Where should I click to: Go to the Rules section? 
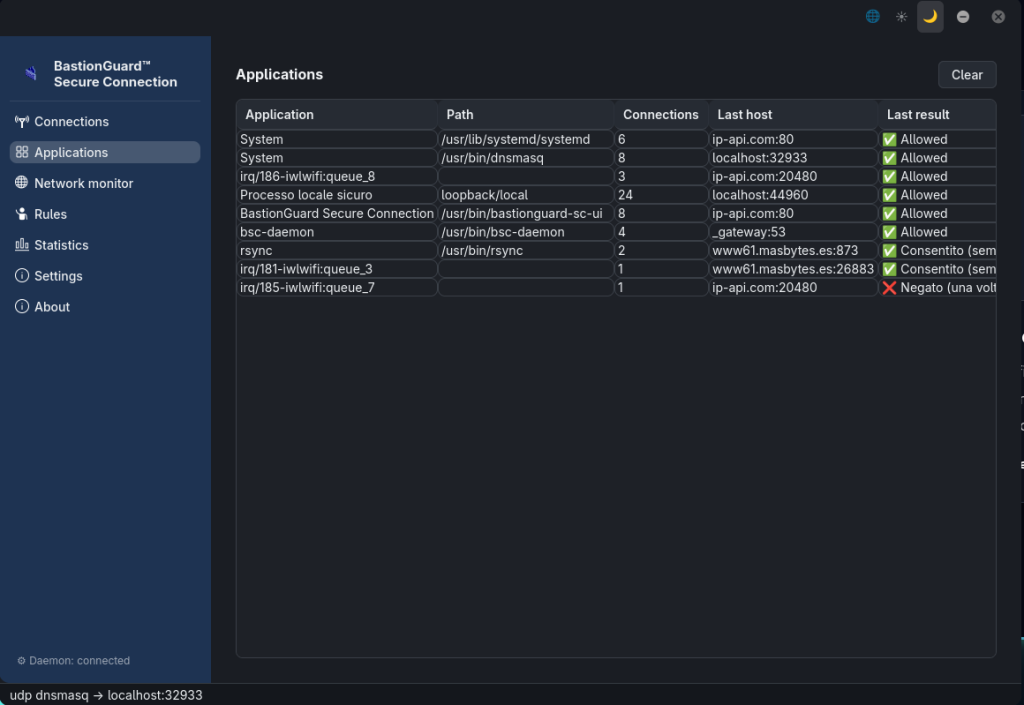pyautogui.click(x=104, y=214)
